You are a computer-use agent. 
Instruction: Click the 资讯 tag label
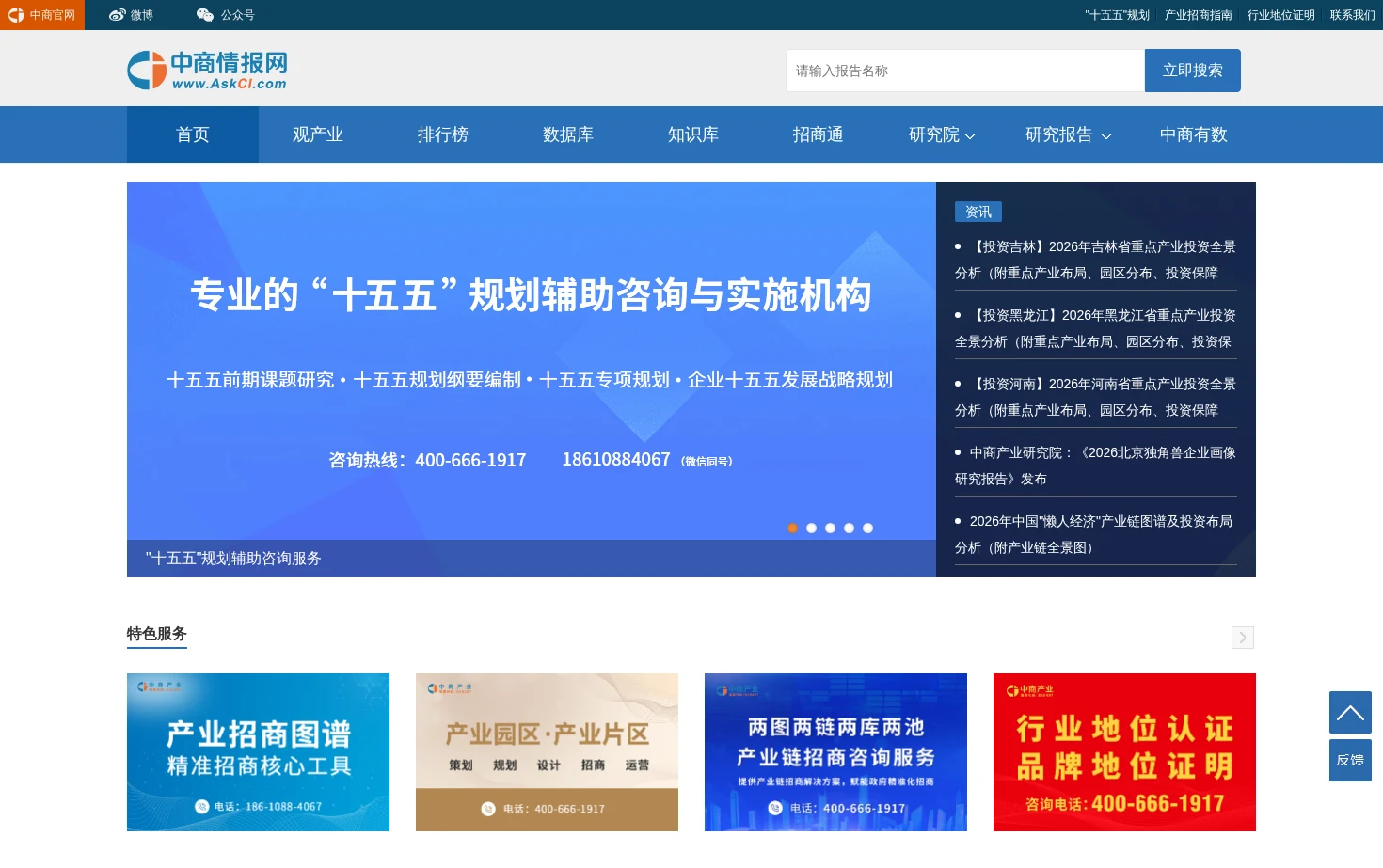(x=978, y=212)
